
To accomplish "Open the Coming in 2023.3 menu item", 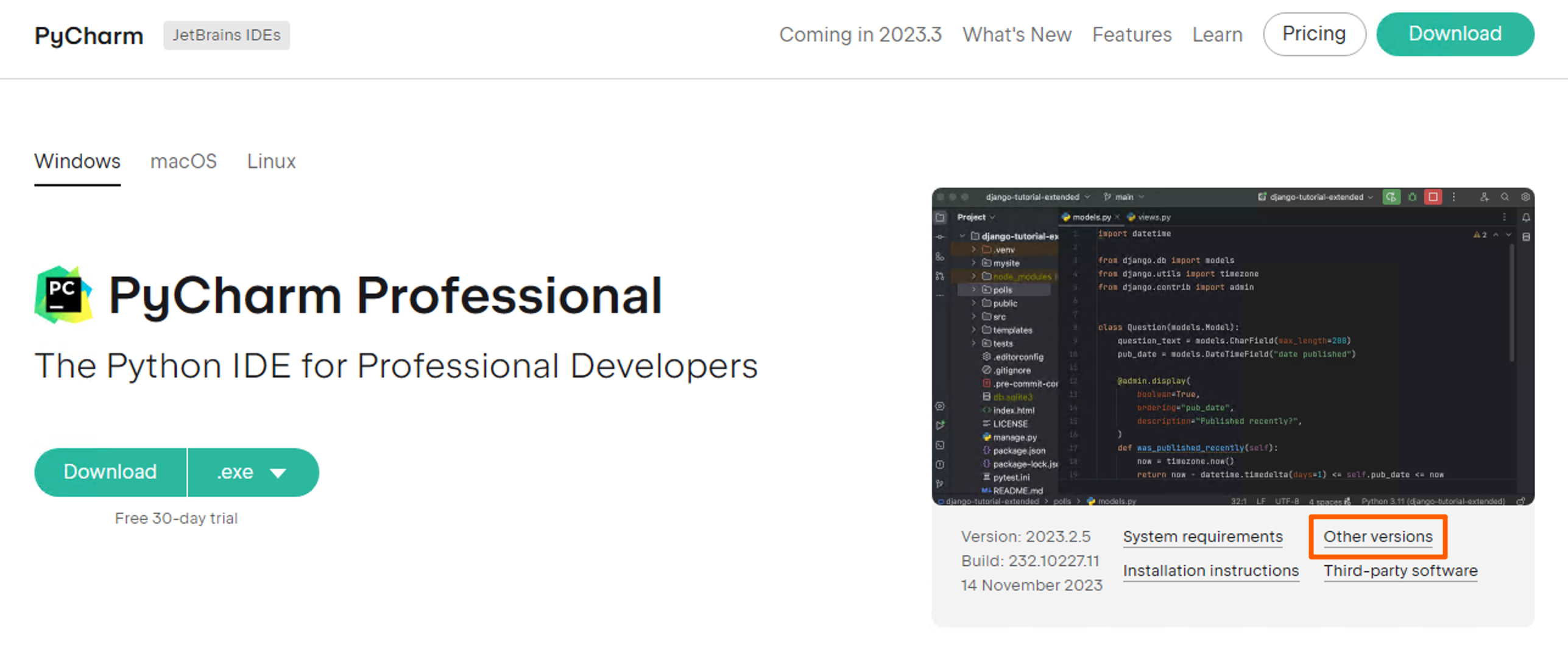I will [860, 35].
